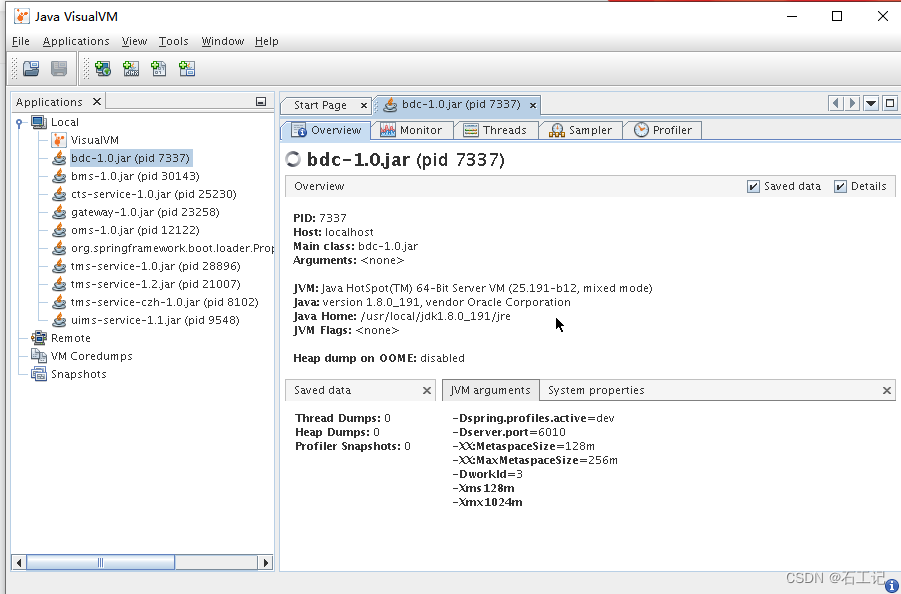Click the oms-1.0.jar java icon
Viewport: 901px width, 594px height.
[x=59, y=230]
